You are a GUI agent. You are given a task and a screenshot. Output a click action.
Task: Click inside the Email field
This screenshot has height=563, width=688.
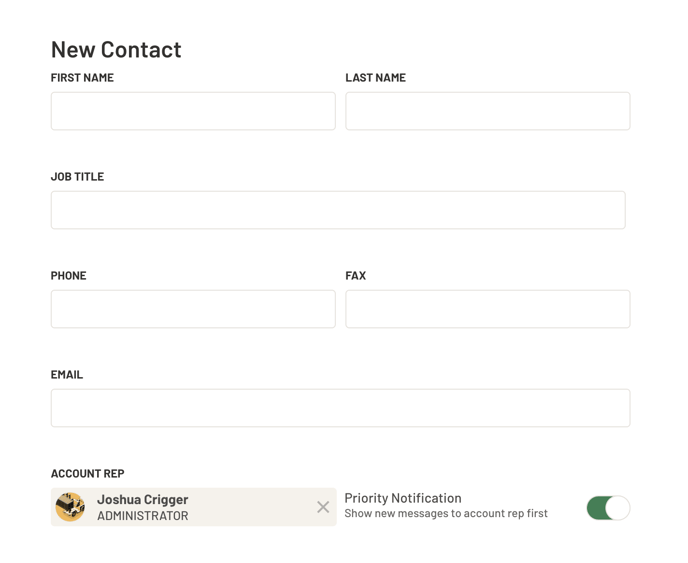coord(340,408)
